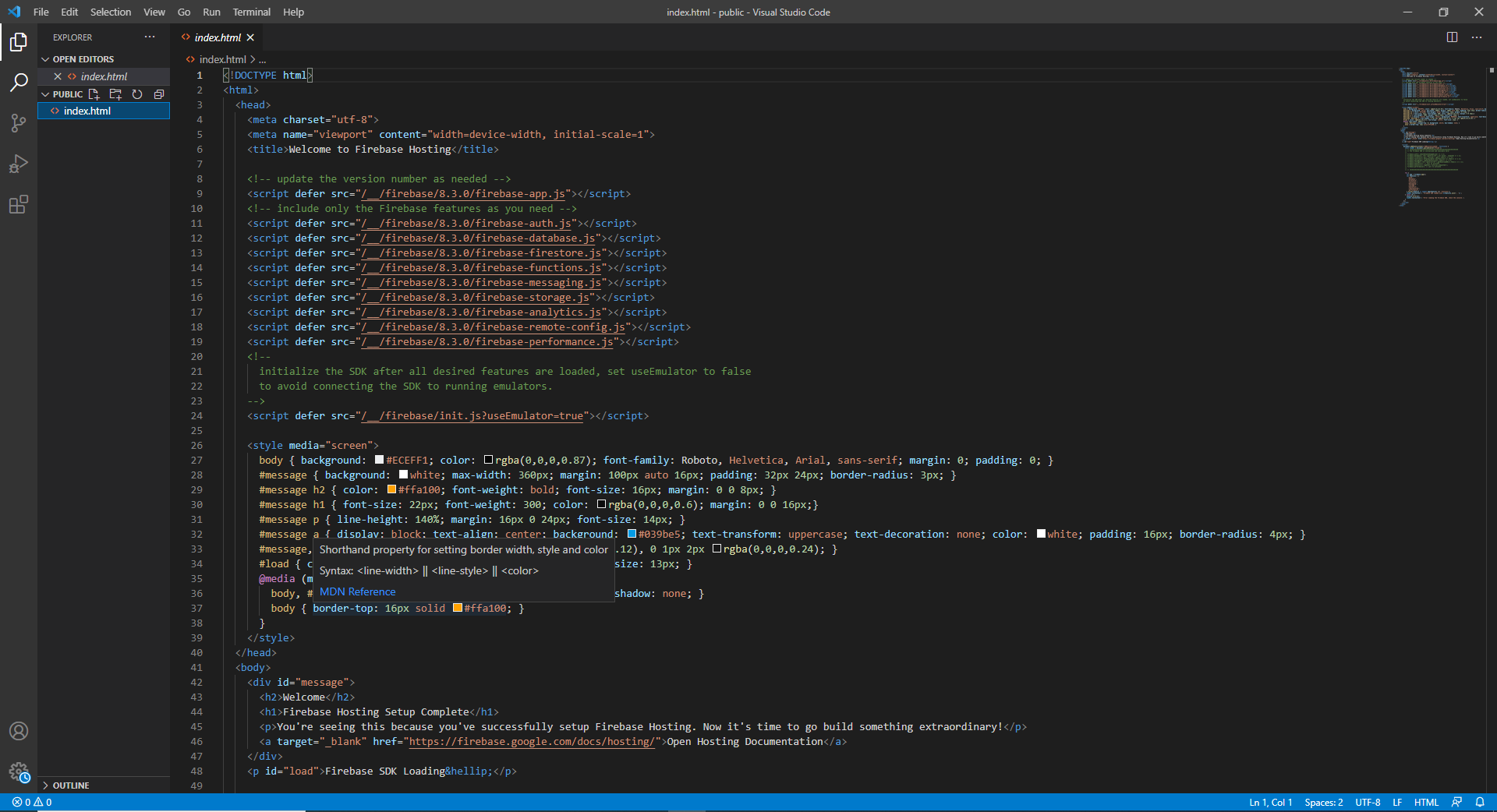Select index.html in the PUBLIC tree
Image resolution: width=1497 pixels, height=812 pixels.
click(x=103, y=111)
